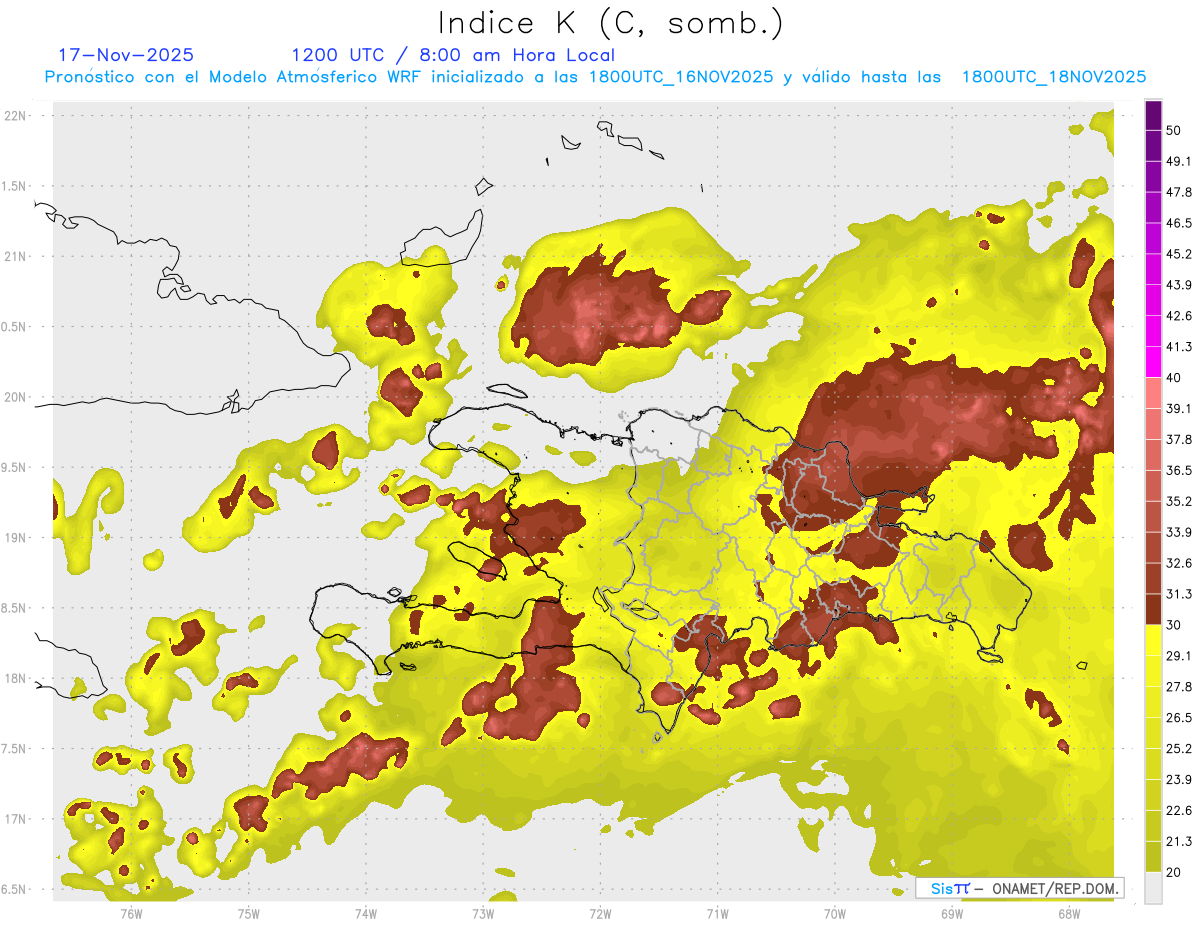Click the '49.1' color scale value
This screenshot has height=927, width=1200.
(x=1179, y=161)
